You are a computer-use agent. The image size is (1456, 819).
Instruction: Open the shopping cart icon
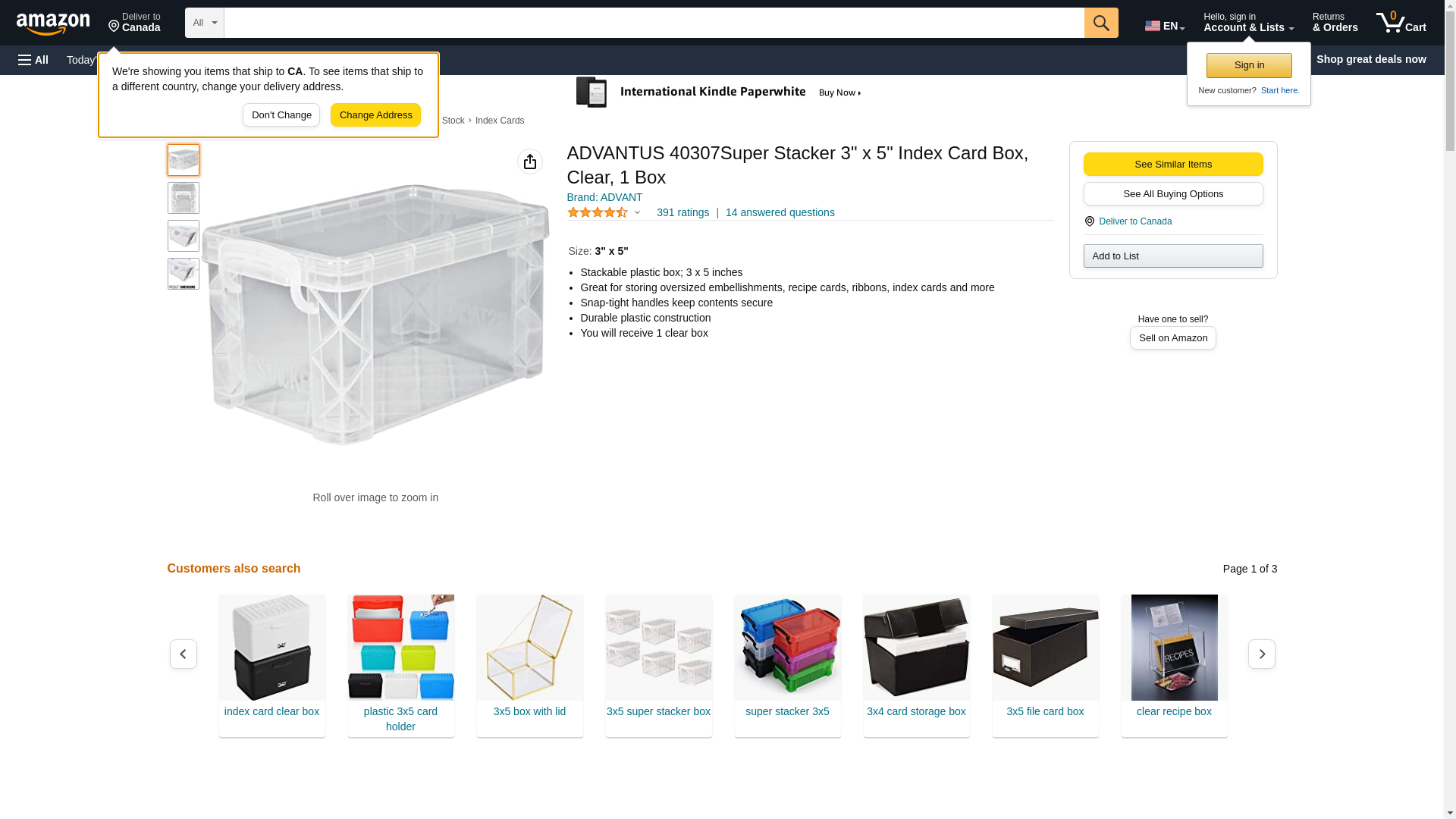[x=1401, y=23]
